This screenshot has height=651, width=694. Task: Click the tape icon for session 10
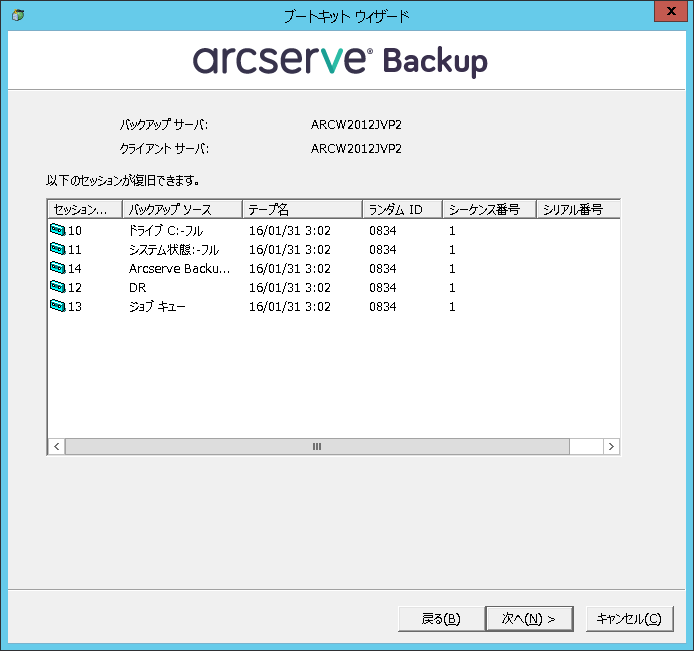pyautogui.click(x=58, y=230)
